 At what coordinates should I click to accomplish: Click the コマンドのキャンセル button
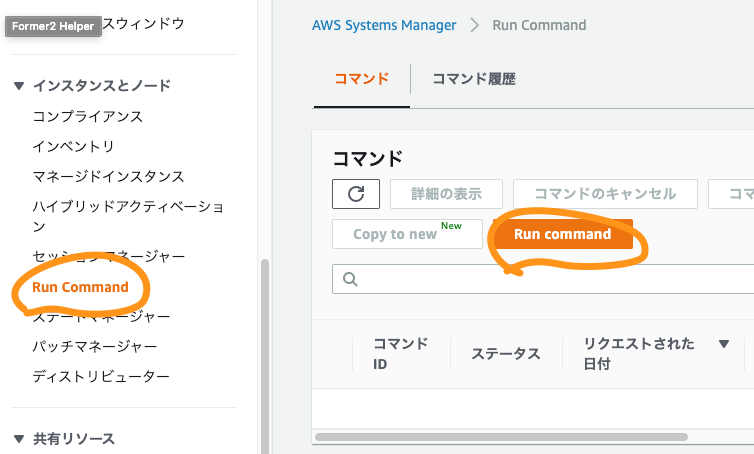coord(605,194)
